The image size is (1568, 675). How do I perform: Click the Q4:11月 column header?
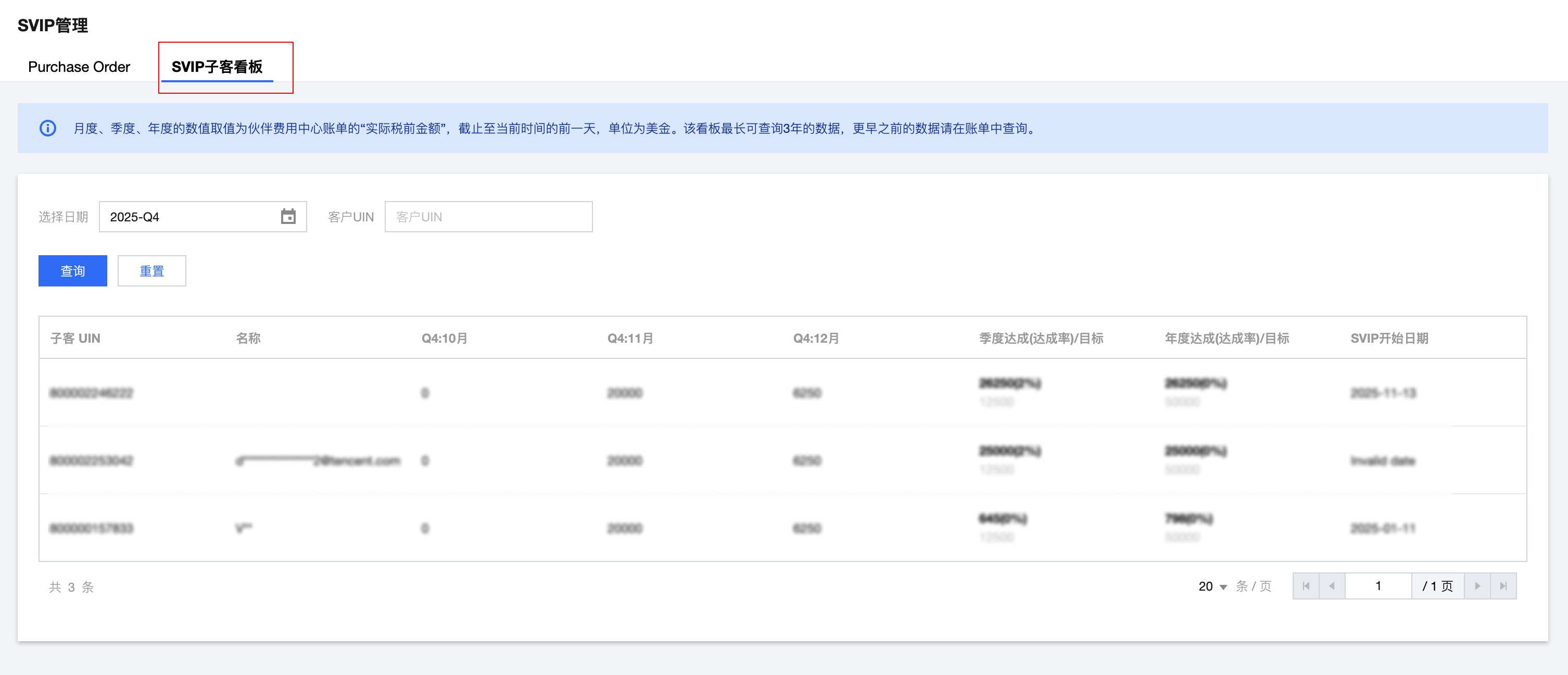click(630, 338)
